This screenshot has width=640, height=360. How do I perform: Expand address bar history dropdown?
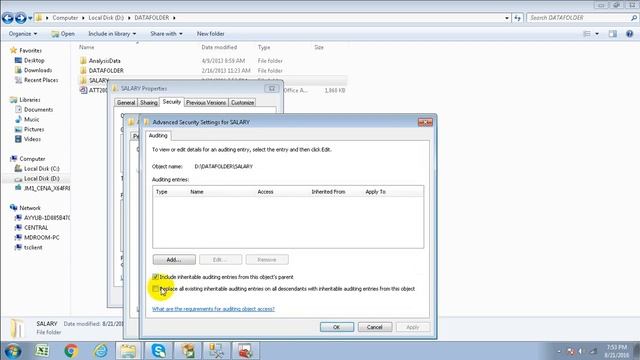pyautogui.click(x=507, y=18)
